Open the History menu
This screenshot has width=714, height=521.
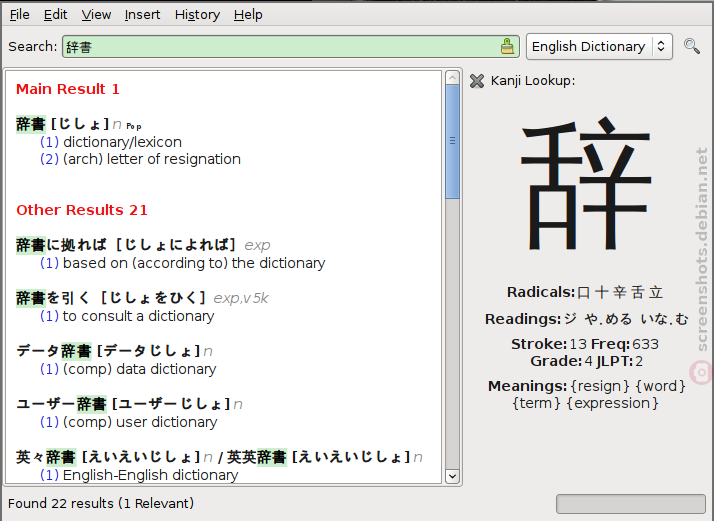point(197,15)
